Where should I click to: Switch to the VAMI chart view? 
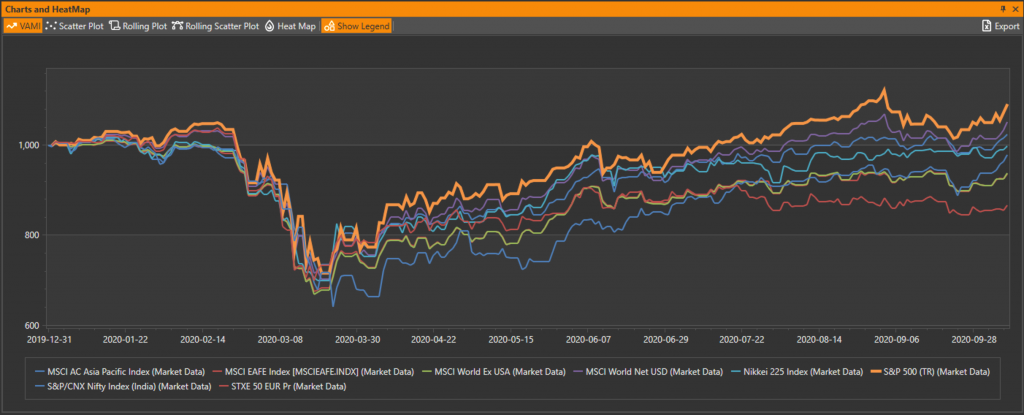(x=23, y=25)
